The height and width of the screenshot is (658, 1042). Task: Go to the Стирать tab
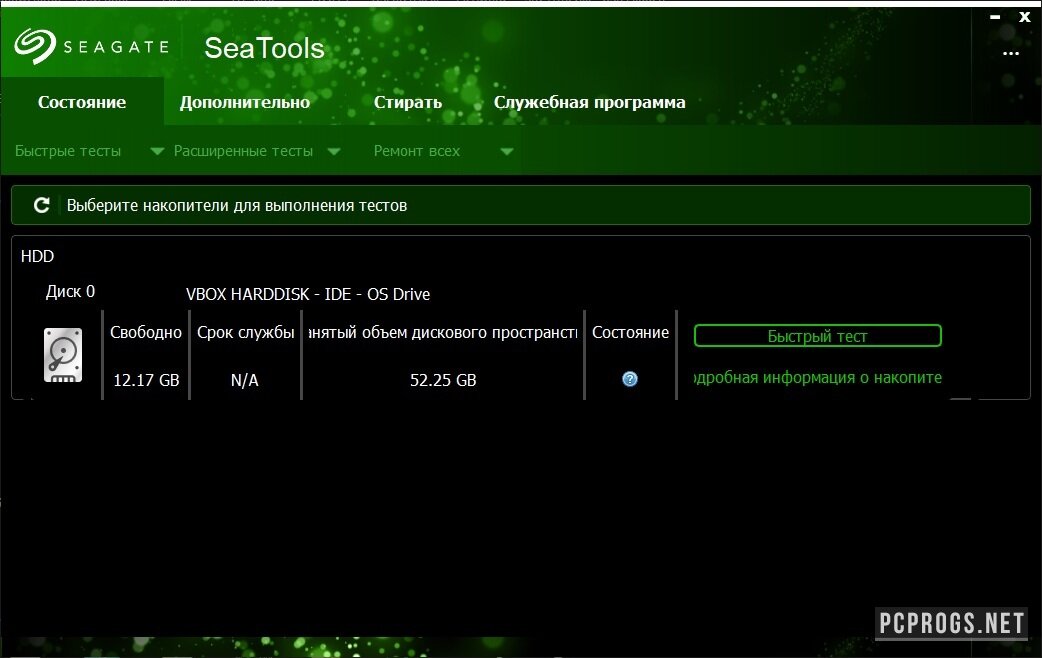[408, 102]
